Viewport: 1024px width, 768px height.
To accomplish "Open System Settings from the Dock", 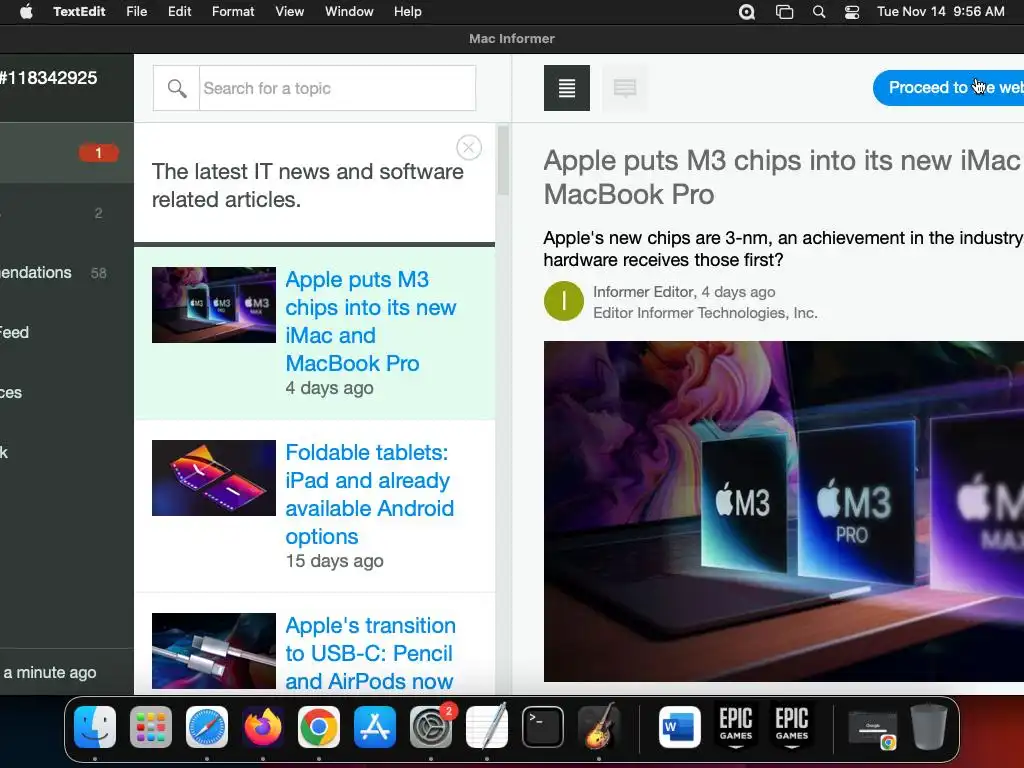I will click(431, 727).
